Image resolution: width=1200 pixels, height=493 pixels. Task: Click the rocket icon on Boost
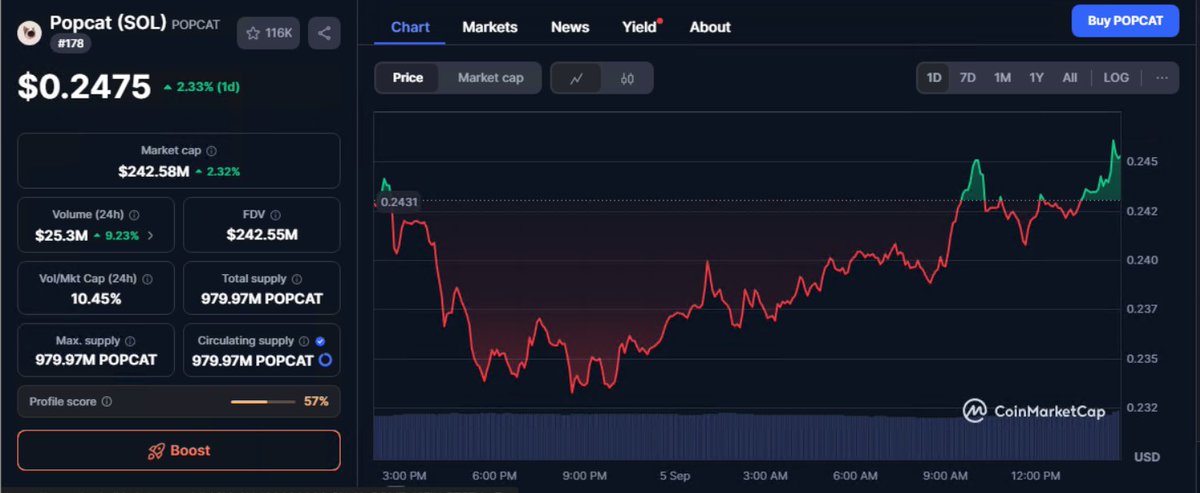coord(156,451)
